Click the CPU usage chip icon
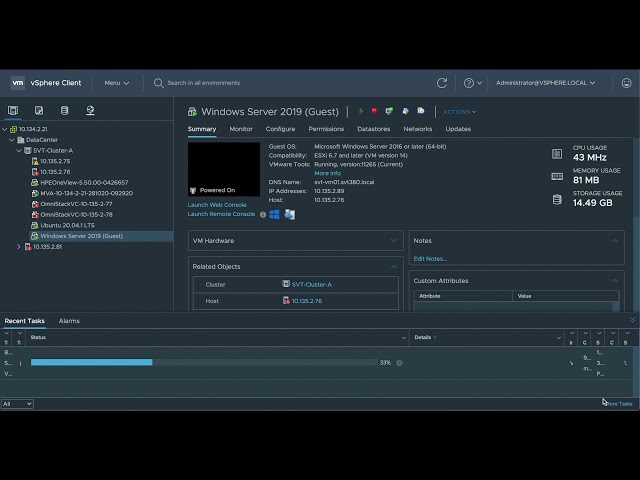This screenshot has width=640, height=480. point(557,154)
